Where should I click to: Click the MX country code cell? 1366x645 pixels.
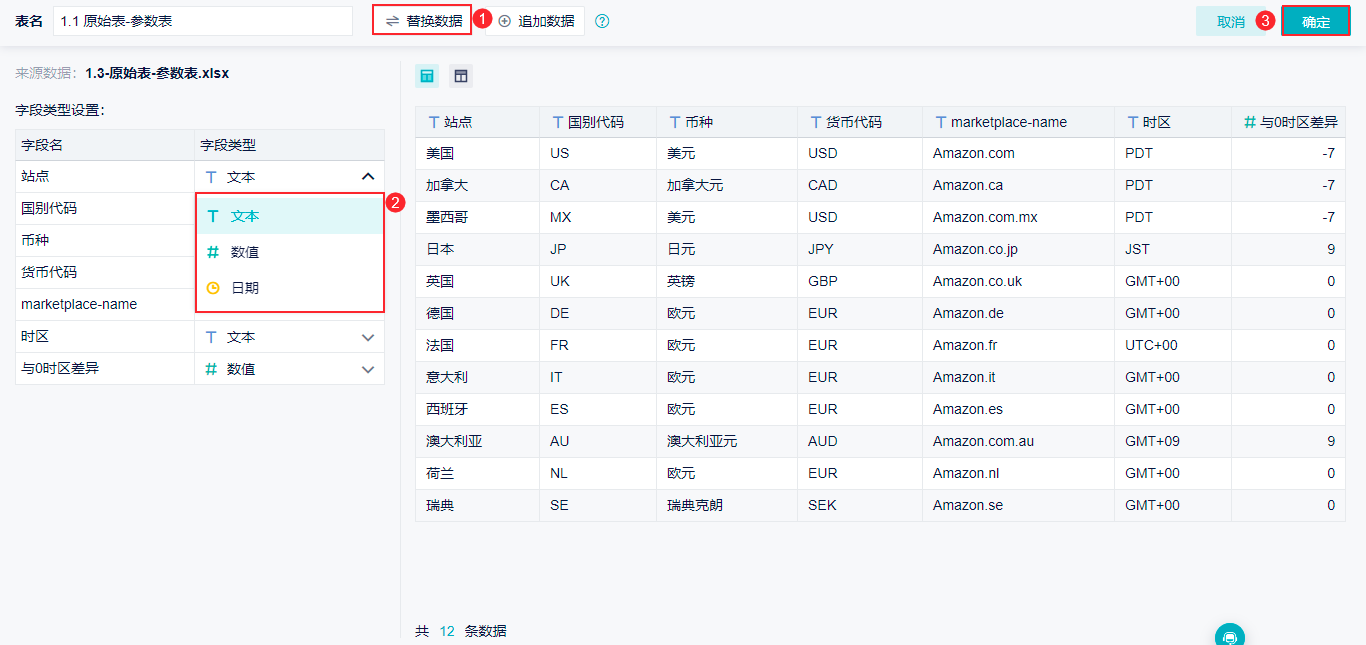pos(598,217)
